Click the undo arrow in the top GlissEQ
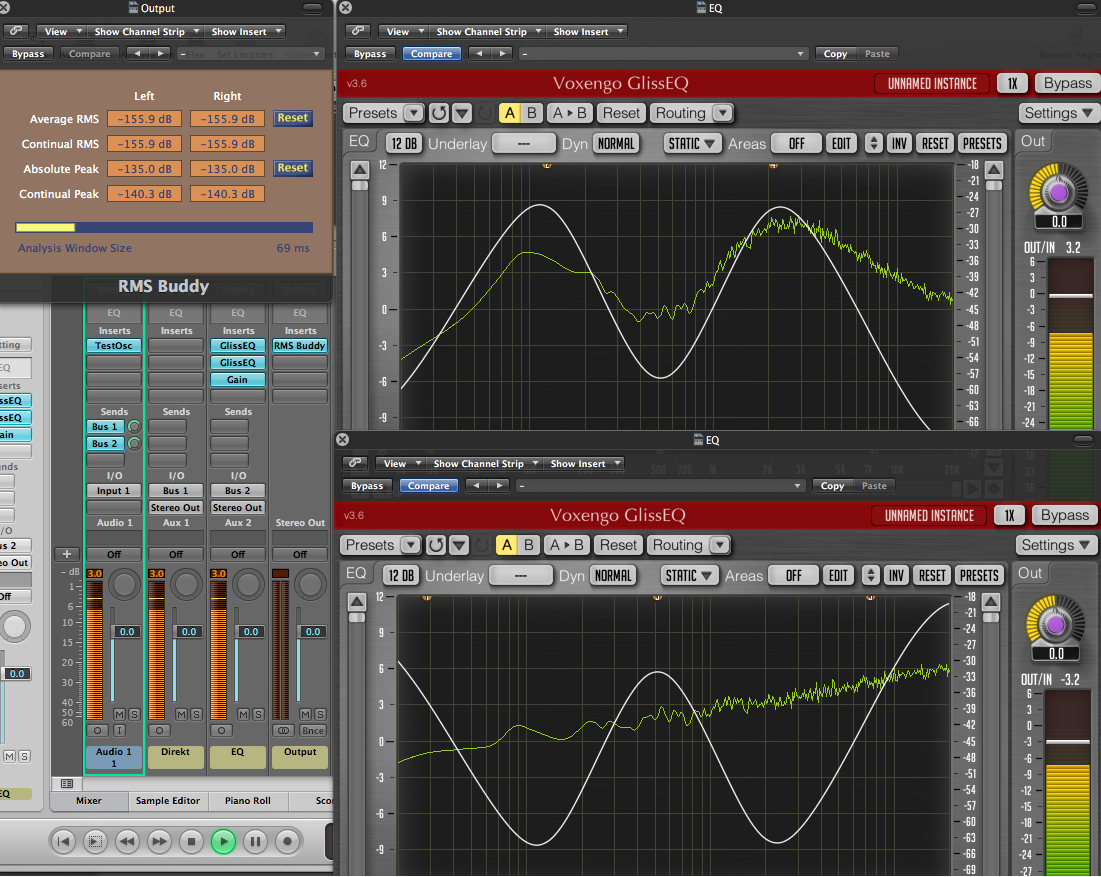The height and width of the screenshot is (877, 1101). click(x=440, y=113)
